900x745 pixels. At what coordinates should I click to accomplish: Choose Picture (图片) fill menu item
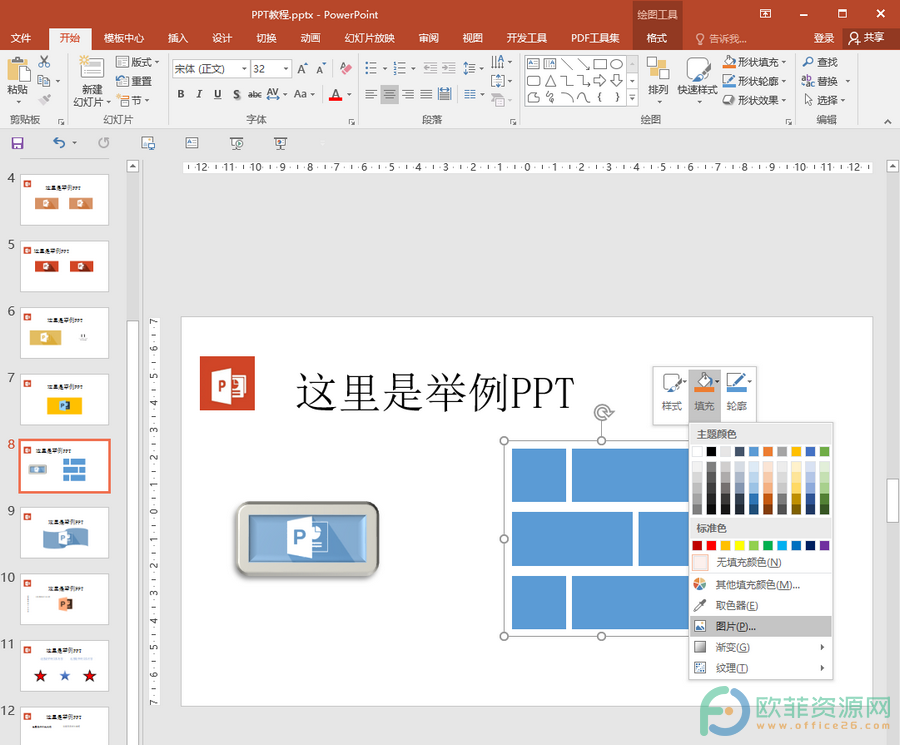pyautogui.click(x=761, y=626)
